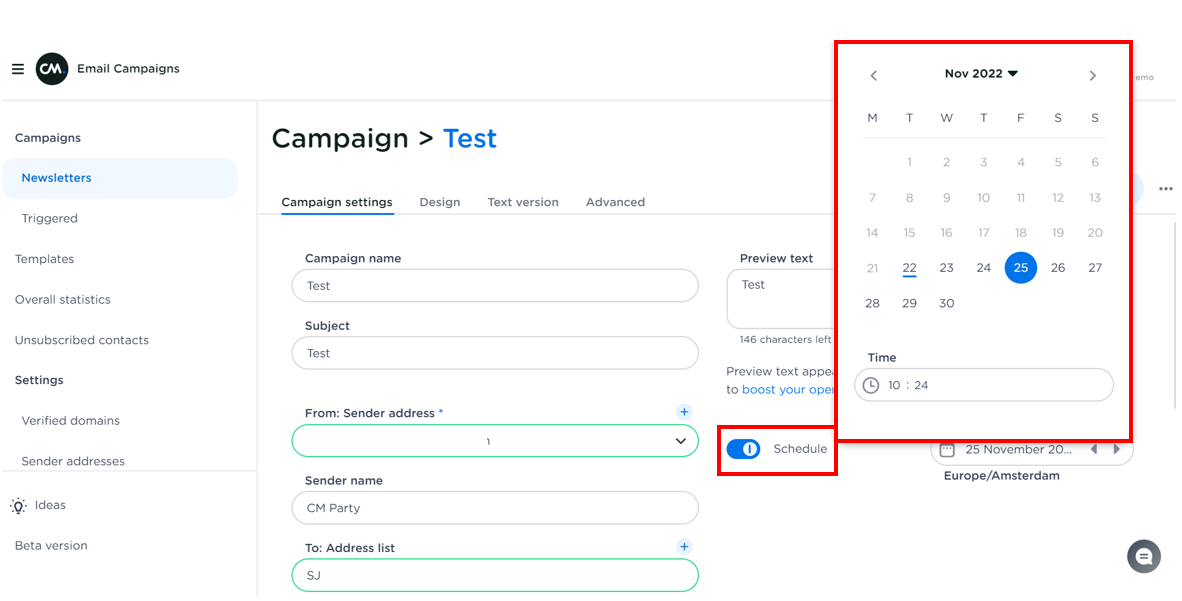Click the plus icon beside Sender address

(x=684, y=411)
